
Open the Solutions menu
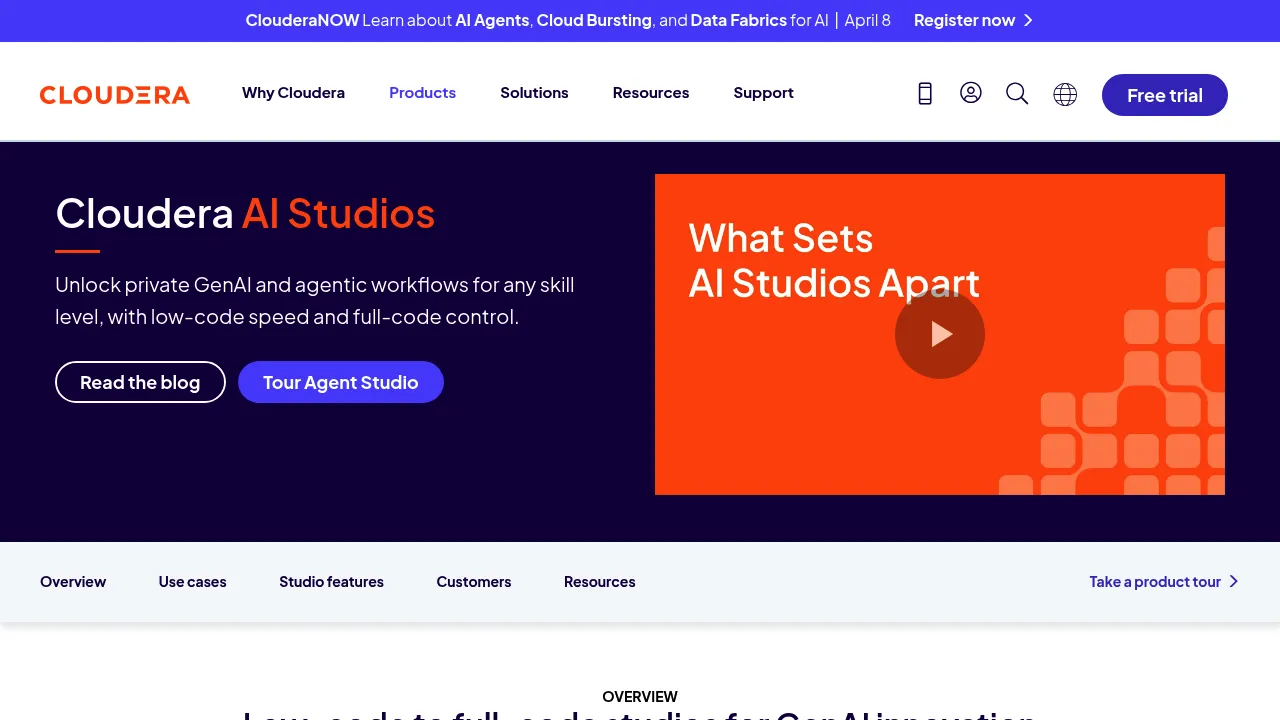534,93
